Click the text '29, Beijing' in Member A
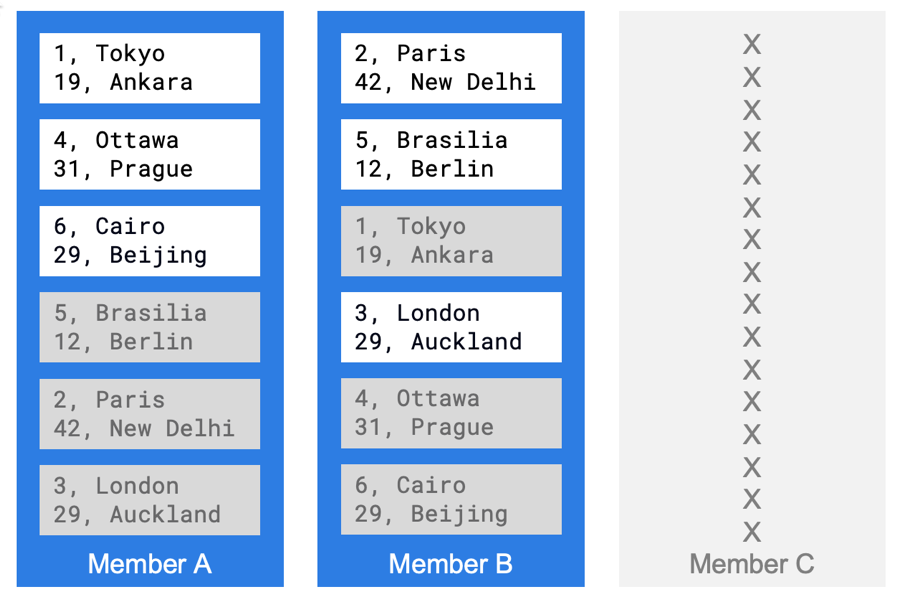The image size is (900, 600). (130, 255)
